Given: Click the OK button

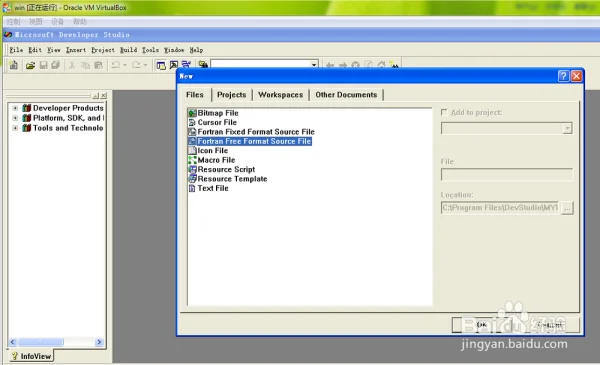Looking at the screenshot, I should [481, 325].
